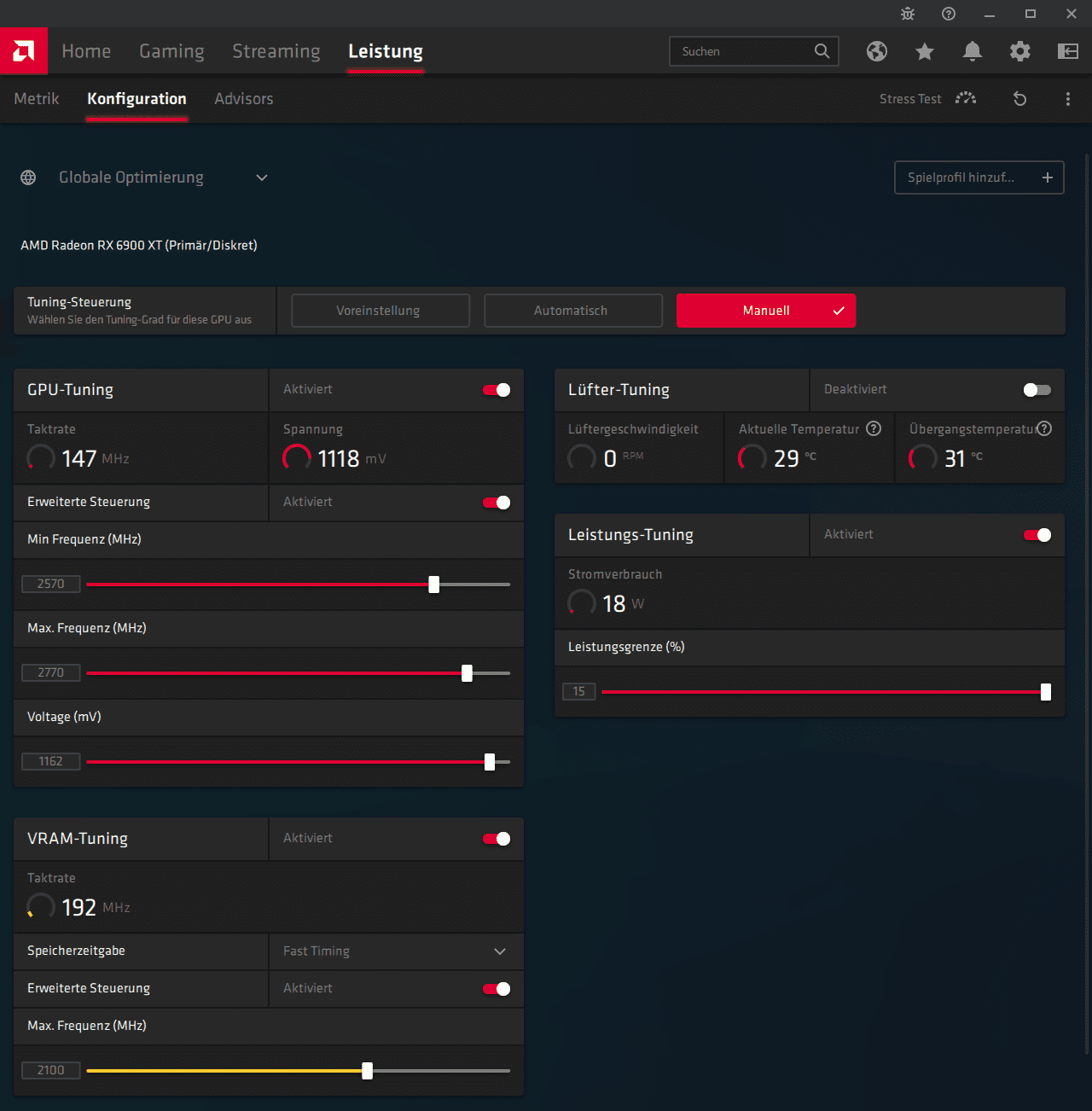Open the web browser globe icon
The image size is (1092, 1111).
coord(876,51)
